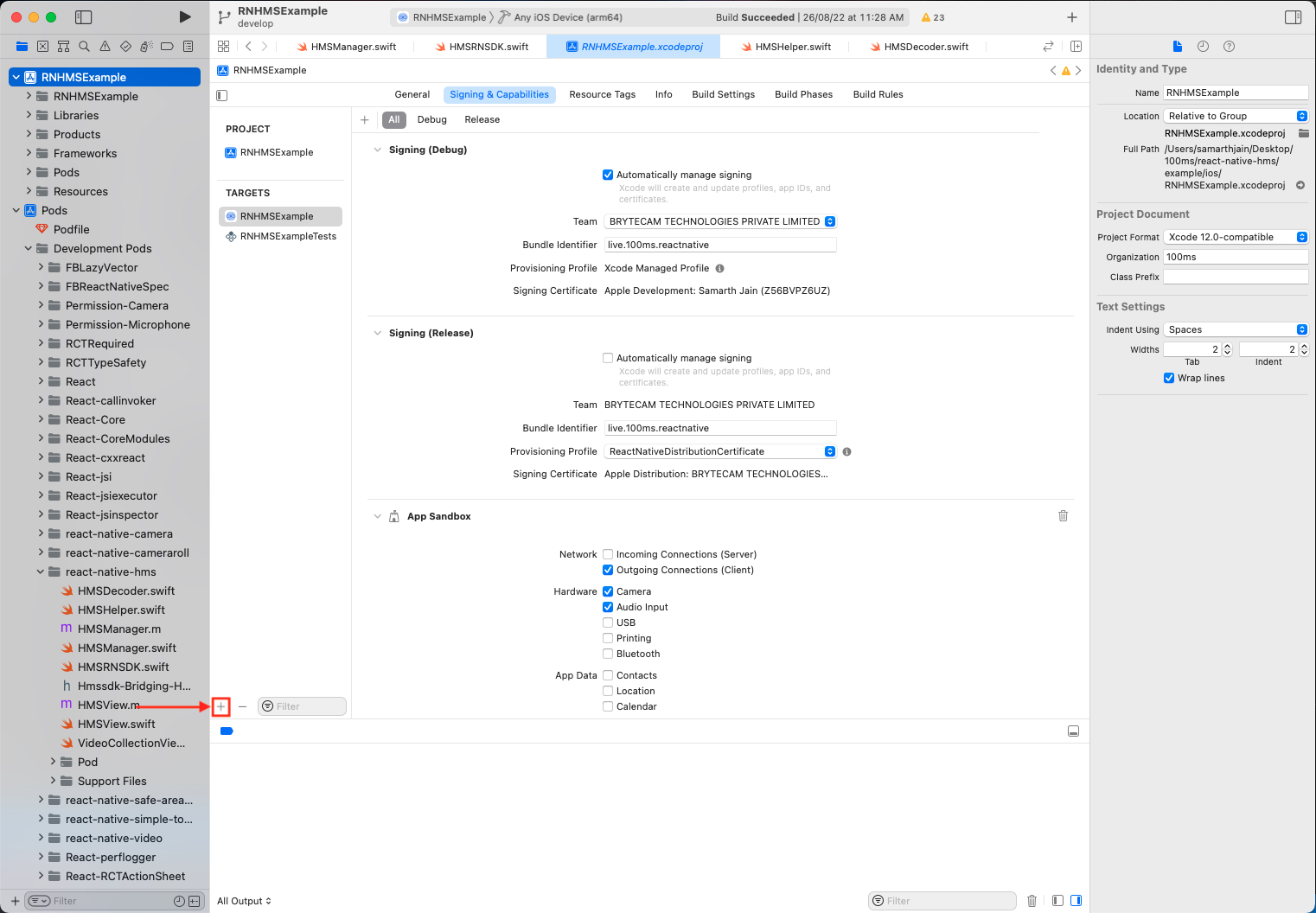Select the RNHMSExampleTests target
Screen dimensions: 1316x913
coord(288,236)
